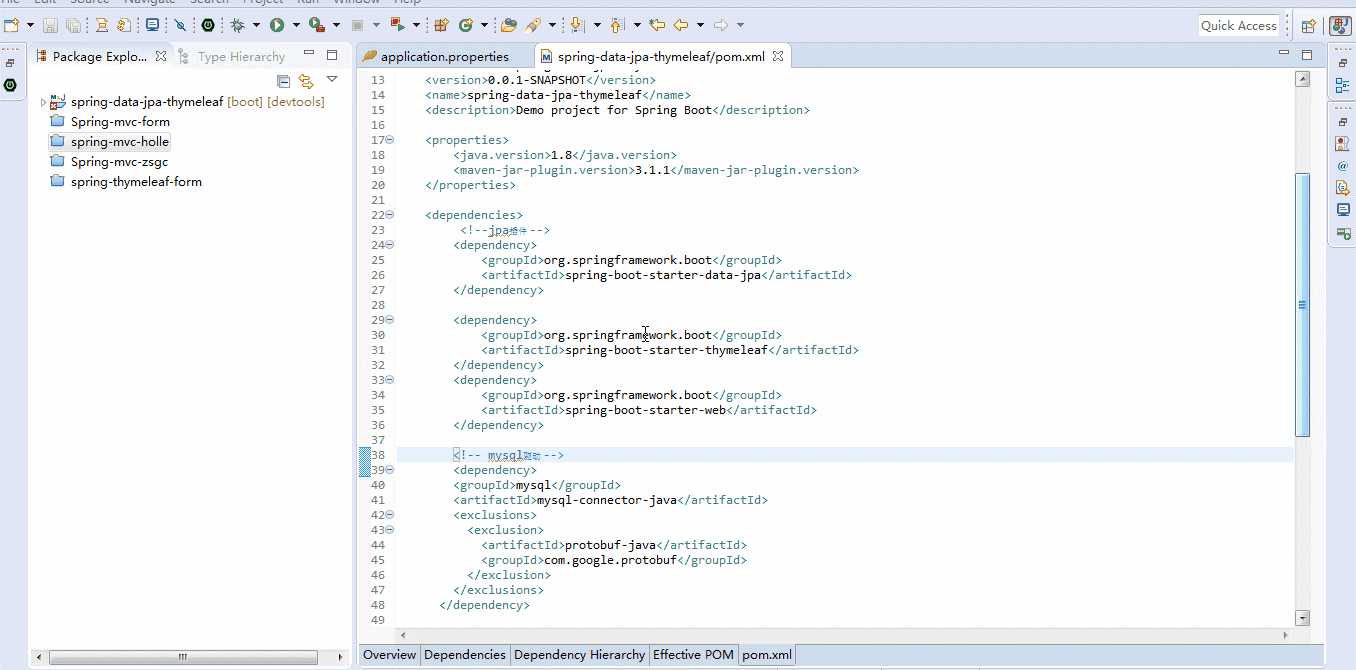Click the green Run button

[277, 25]
